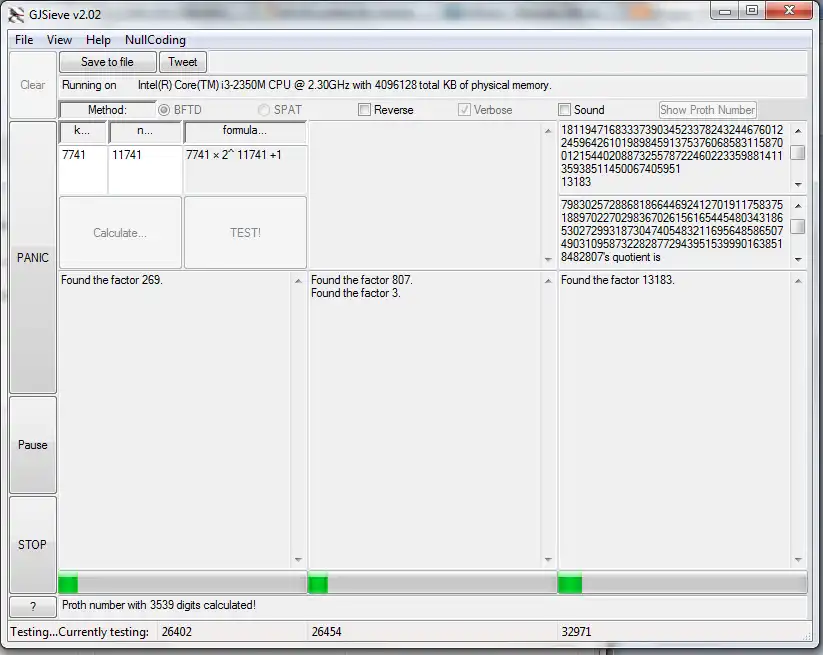This screenshot has width=823, height=655.
Task: Open the View menu
Action: tap(59, 40)
